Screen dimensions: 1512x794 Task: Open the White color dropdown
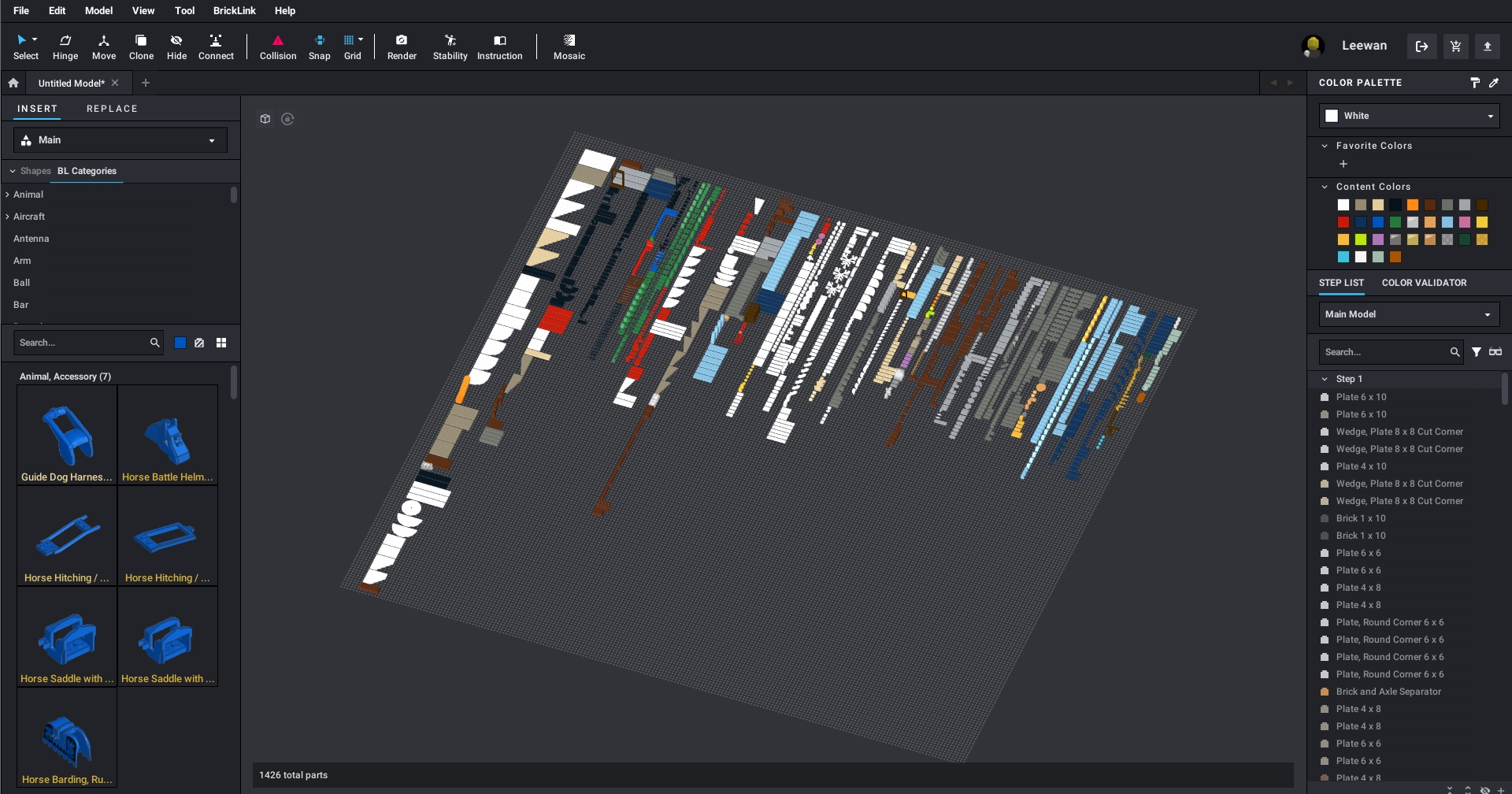[x=1409, y=116]
